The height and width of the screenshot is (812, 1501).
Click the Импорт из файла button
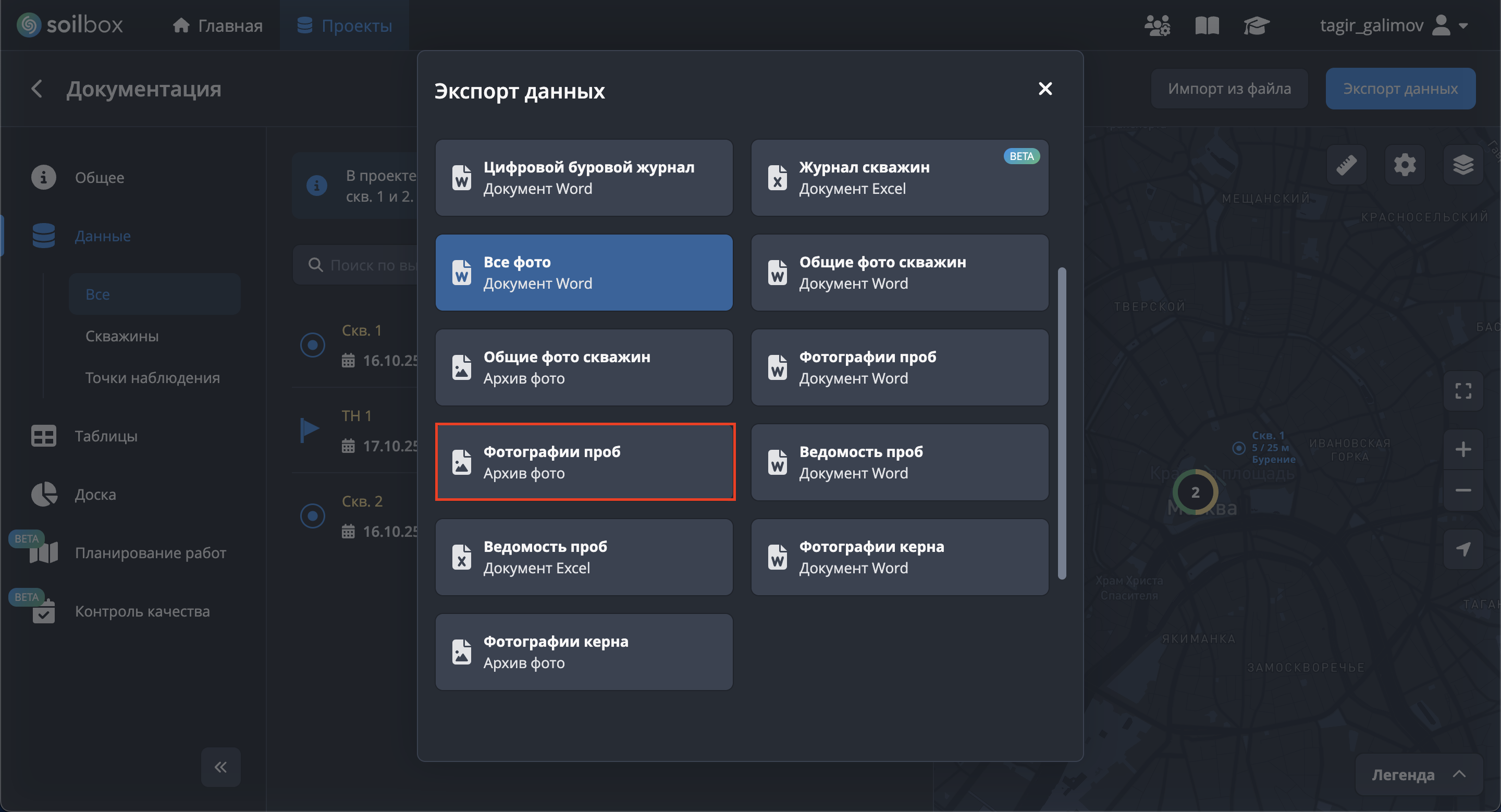tap(1229, 89)
